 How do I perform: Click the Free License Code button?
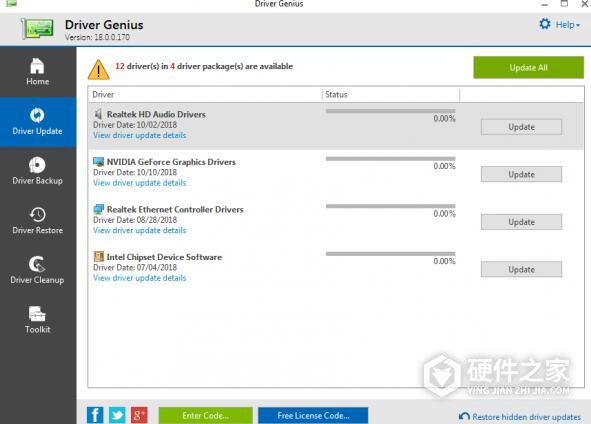pos(313,415)
